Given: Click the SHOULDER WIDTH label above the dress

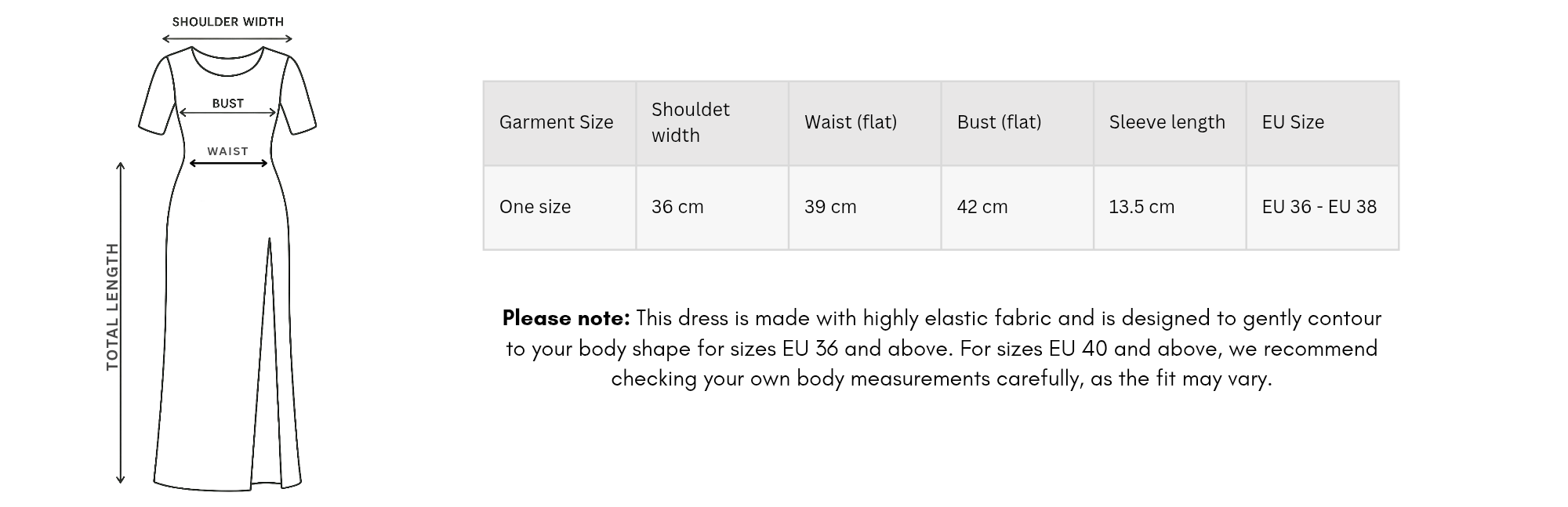Looking at the screenshot, I should click(227, 22).
